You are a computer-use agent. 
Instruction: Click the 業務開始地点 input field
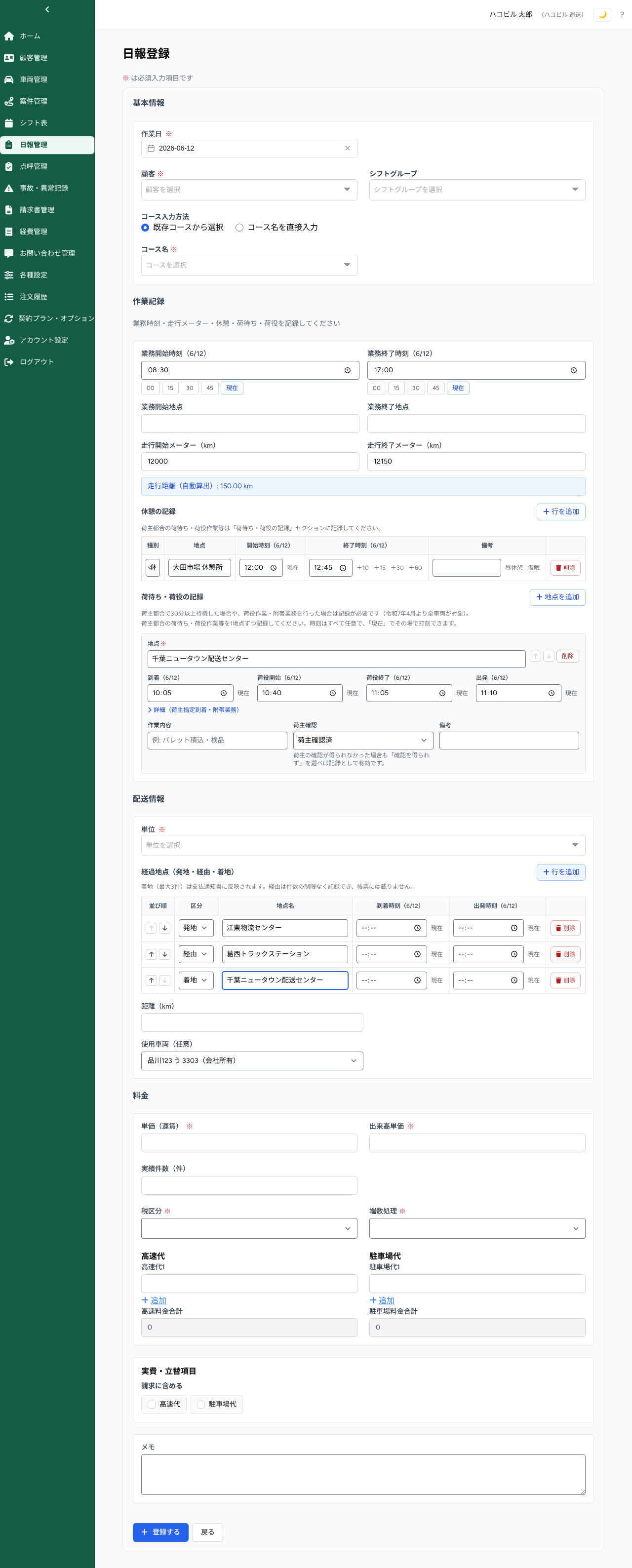click(250, 424)
